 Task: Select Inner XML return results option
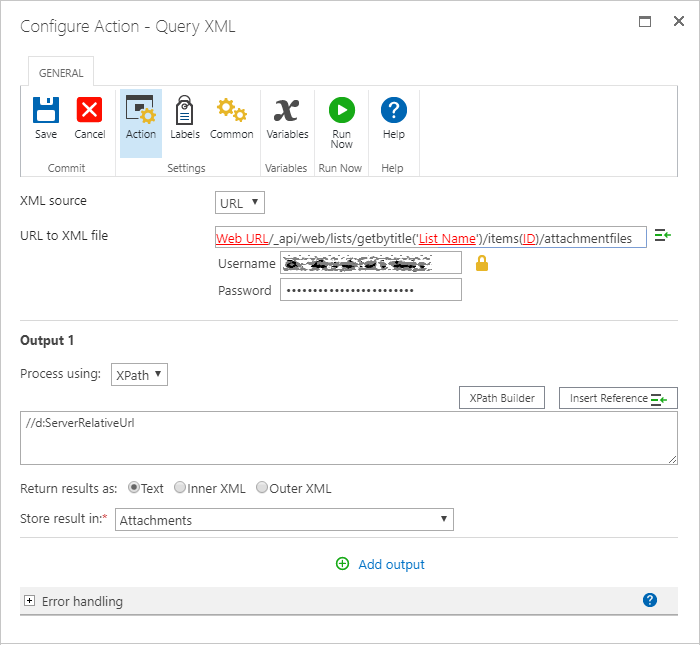[x=180, y=487]
